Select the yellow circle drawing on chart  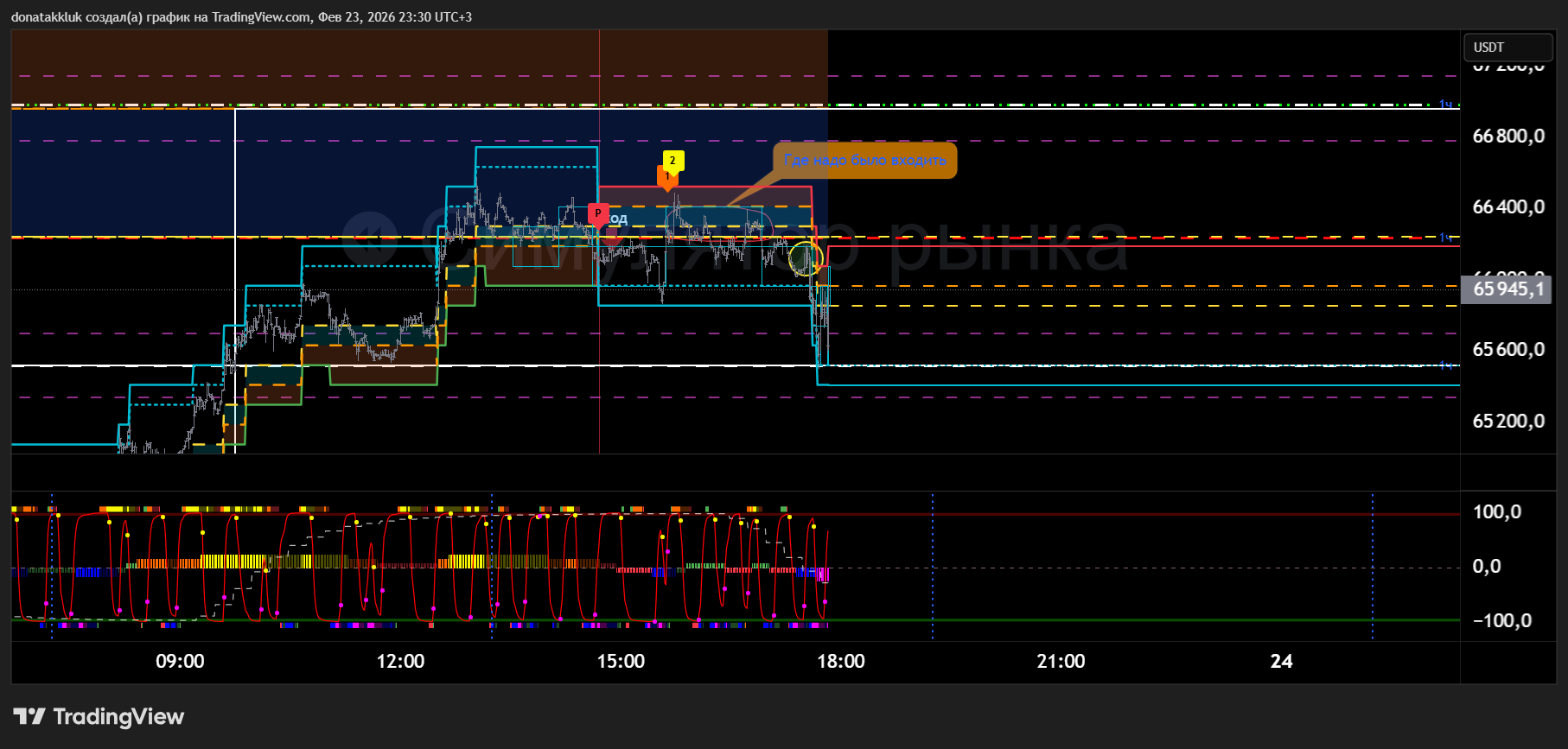pos(805,258)
